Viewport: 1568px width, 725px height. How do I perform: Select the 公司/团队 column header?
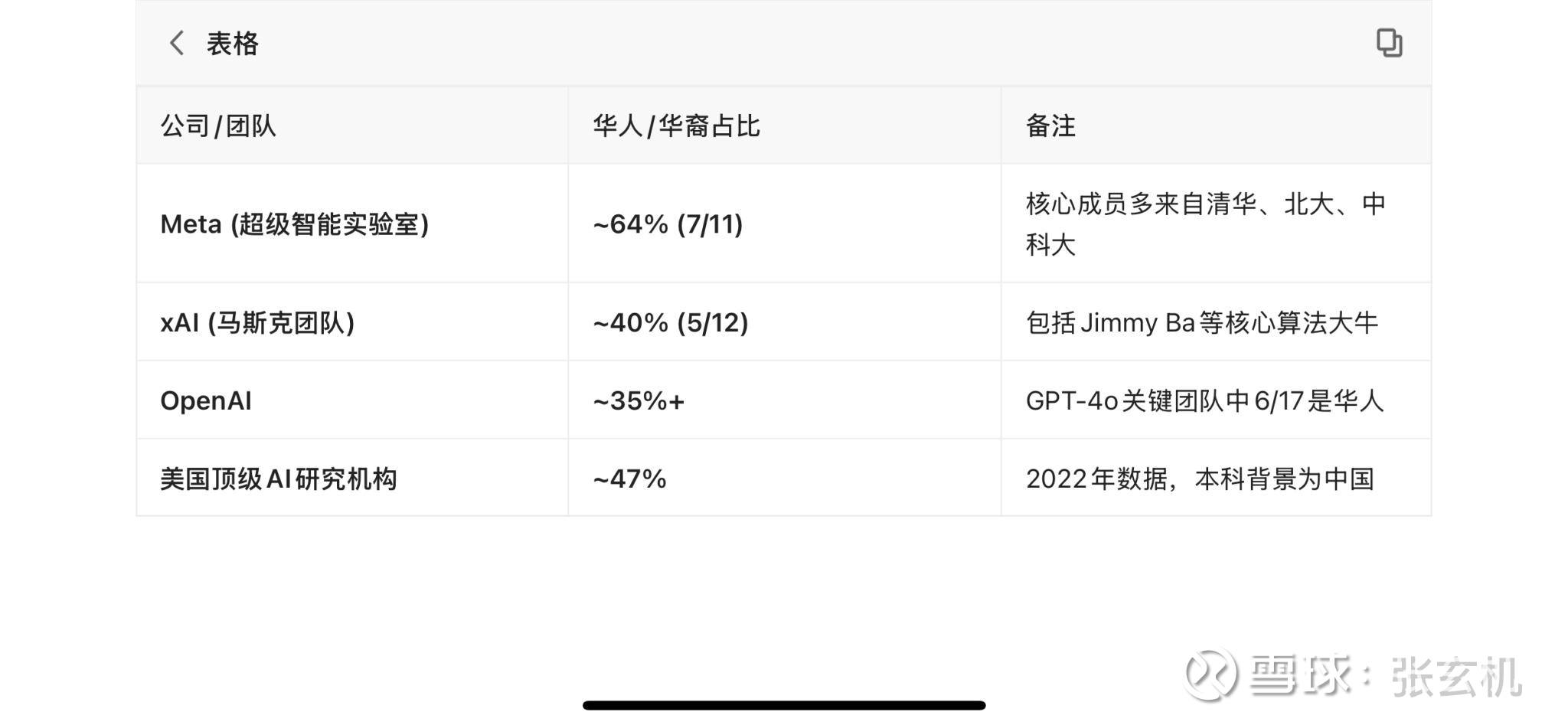(218, 126)
